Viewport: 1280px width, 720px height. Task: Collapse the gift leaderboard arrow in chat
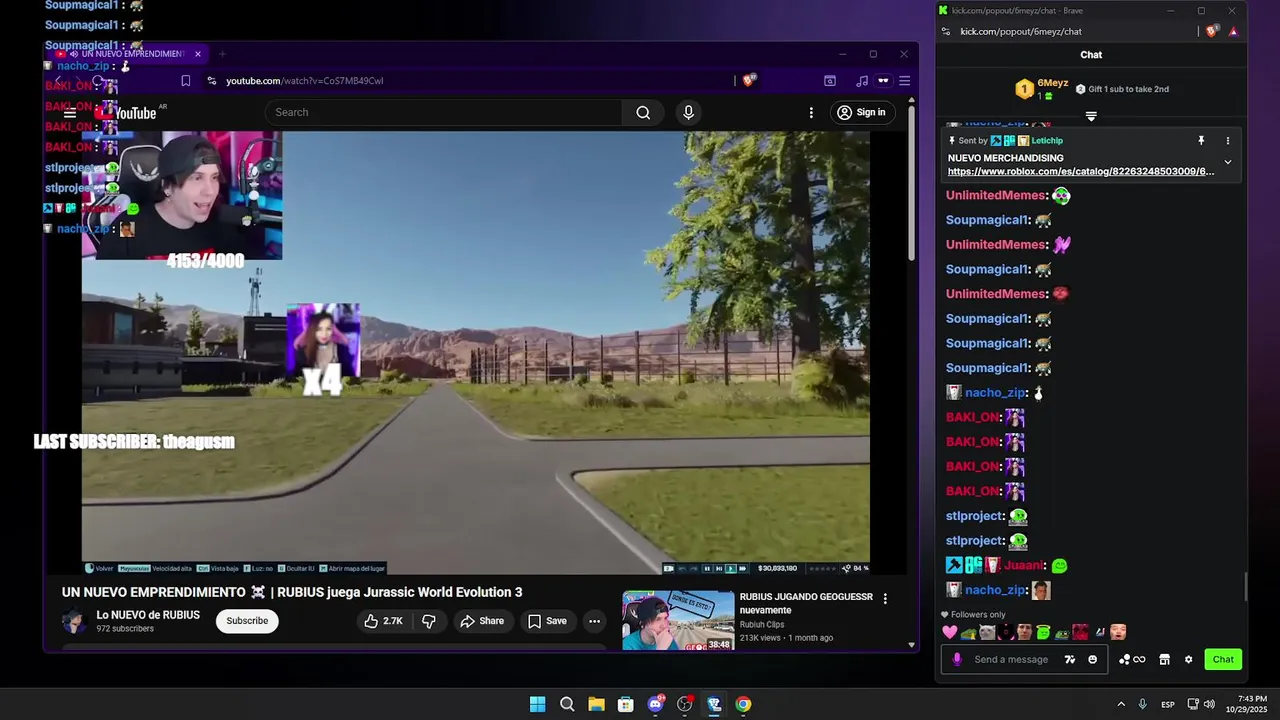[1091, 117]
